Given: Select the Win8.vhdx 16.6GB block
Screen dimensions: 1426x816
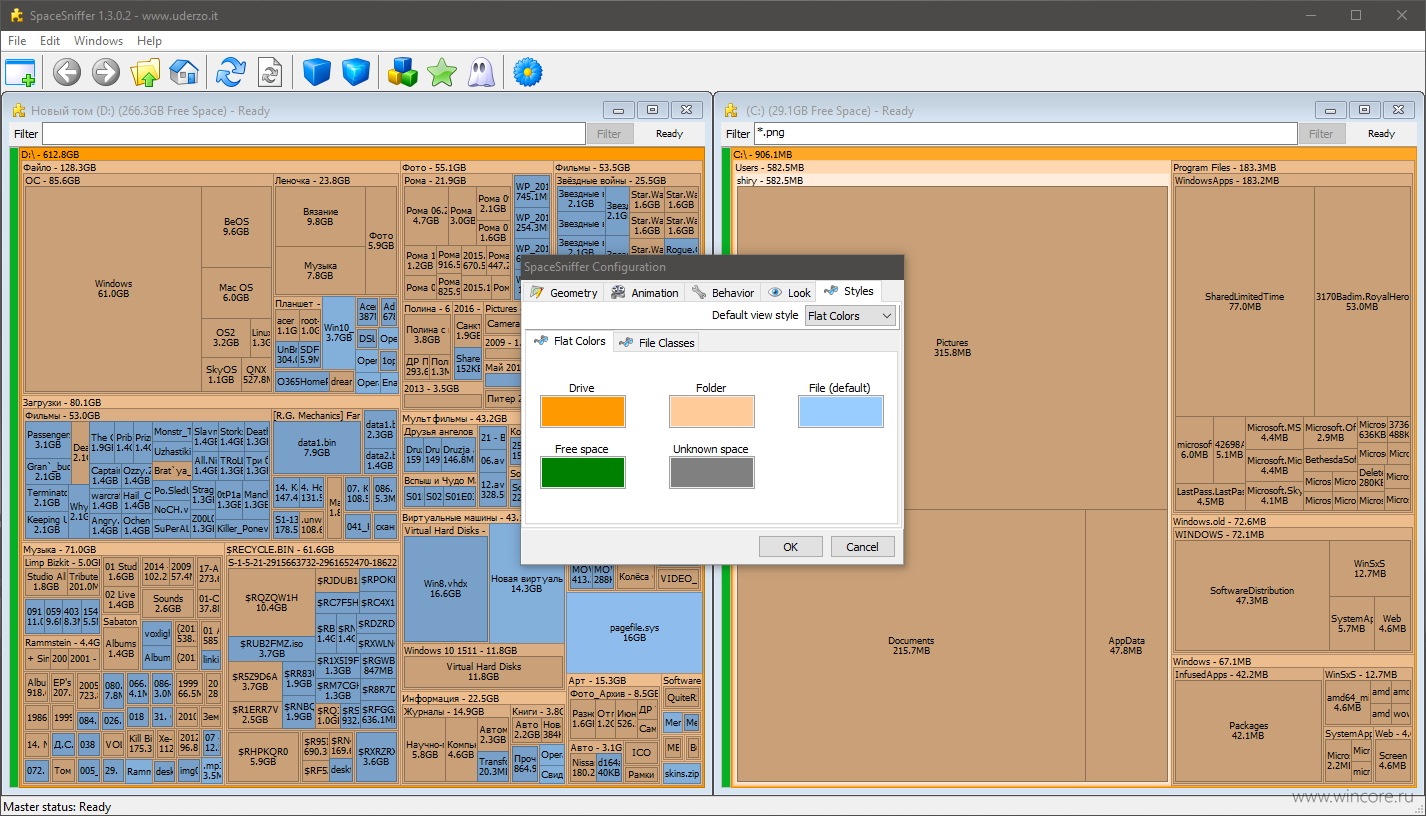Looking at the screenshot, I should (445, 589).
